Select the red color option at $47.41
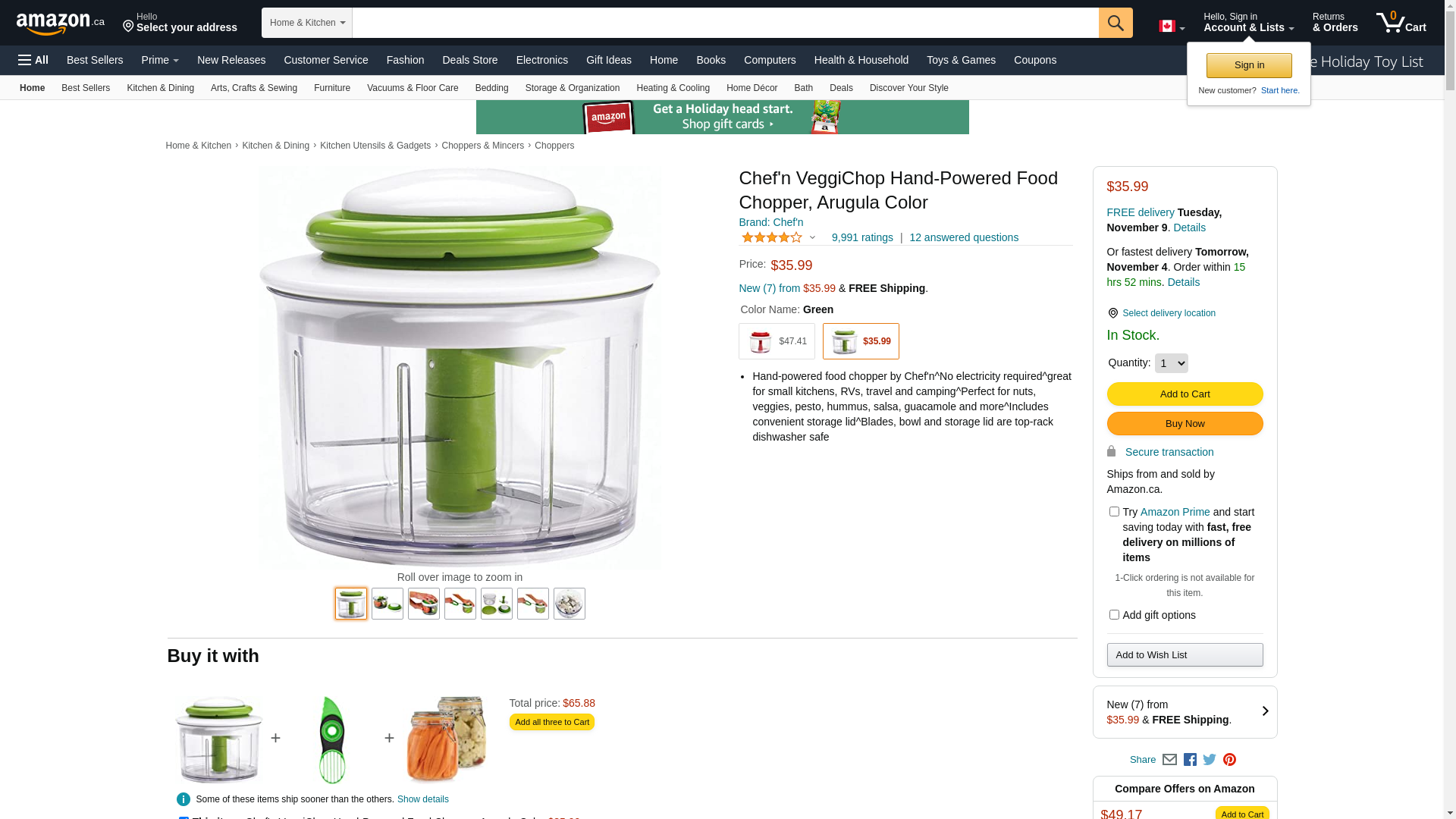The width and height of the screenshot is (1456, 819). click(777, 341)
